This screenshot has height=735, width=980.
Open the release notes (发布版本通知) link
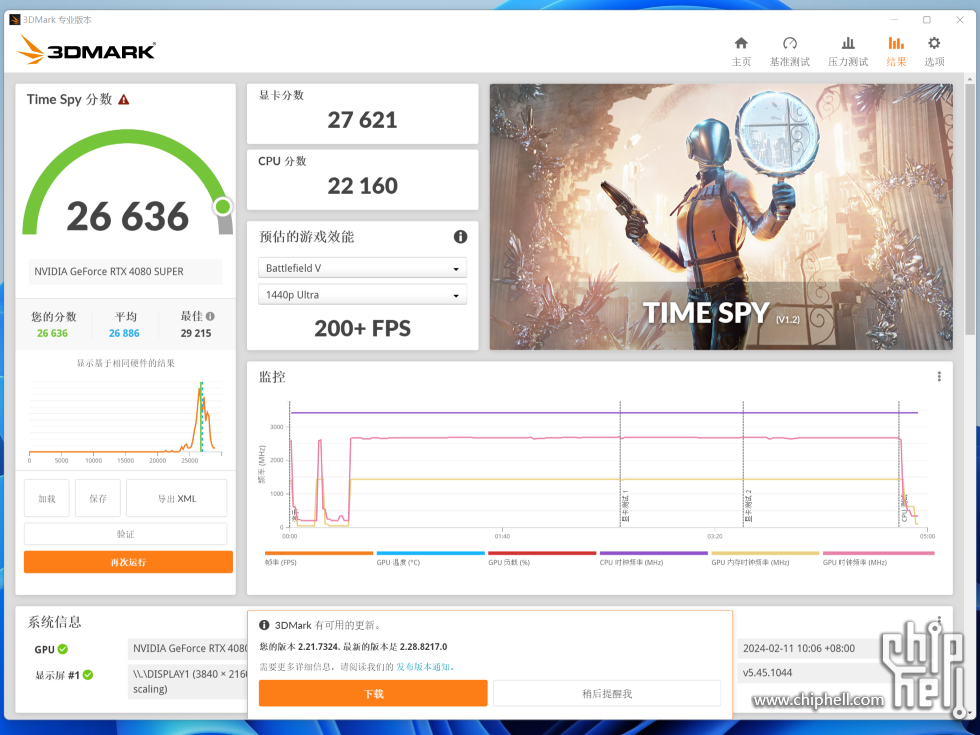tap(424, 667)
